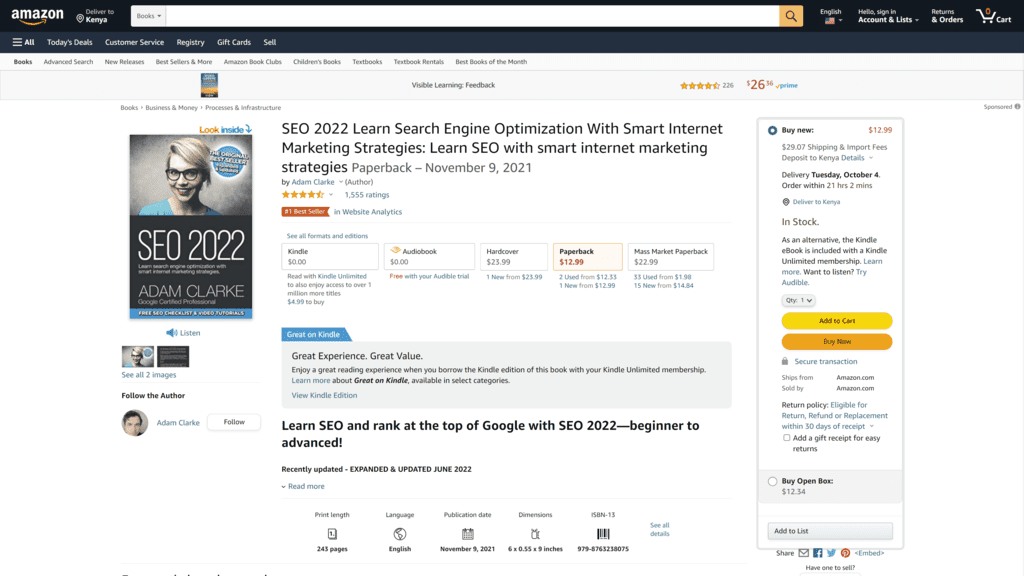The width and height of the screenshot is (1024, 576).
Task: Expand the return policy chevron
Action: (x=871, y=426)
